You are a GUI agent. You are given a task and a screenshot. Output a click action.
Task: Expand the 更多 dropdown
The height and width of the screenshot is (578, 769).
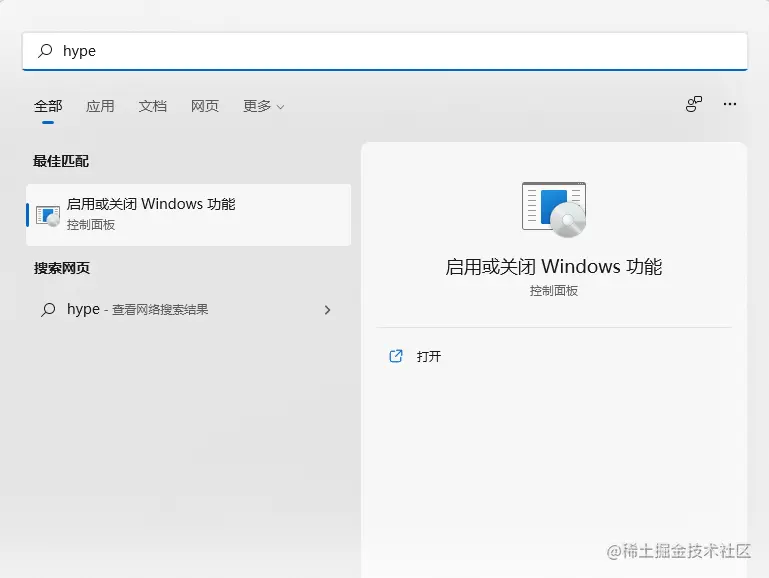(263, 106)
